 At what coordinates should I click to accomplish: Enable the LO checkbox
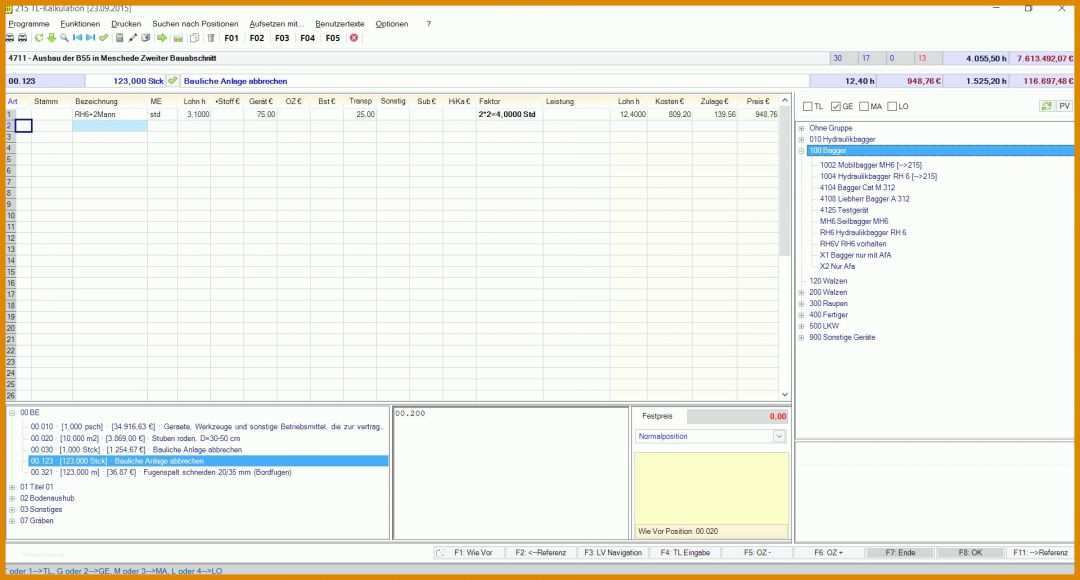coord(892,106)
